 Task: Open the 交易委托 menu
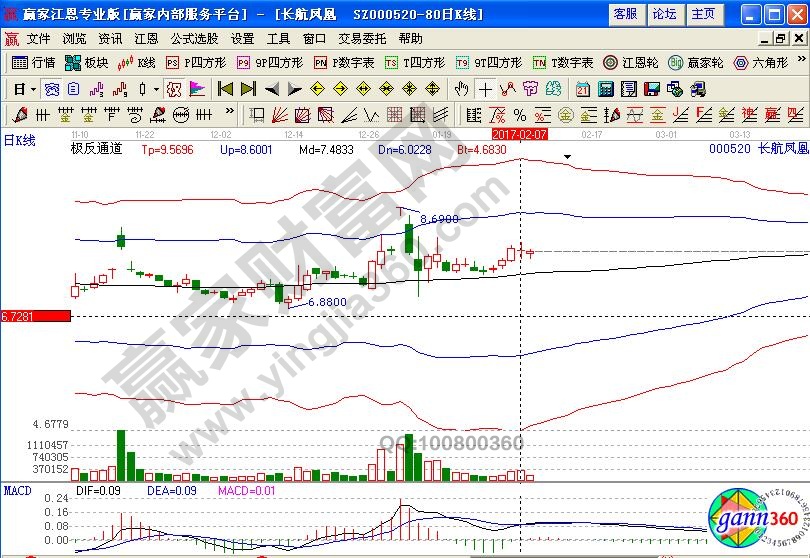click(x=362, y=39)
